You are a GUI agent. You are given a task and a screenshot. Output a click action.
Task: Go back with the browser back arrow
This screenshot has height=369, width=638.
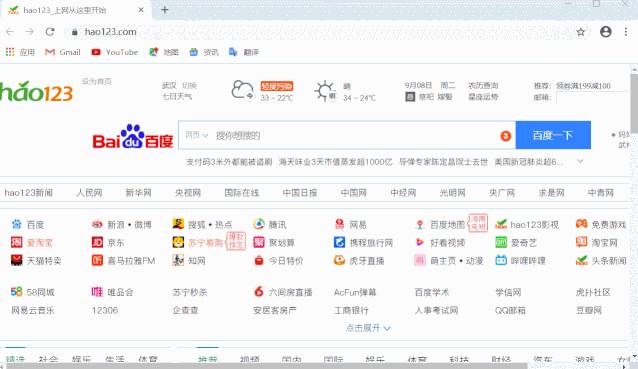coord(10,32)
